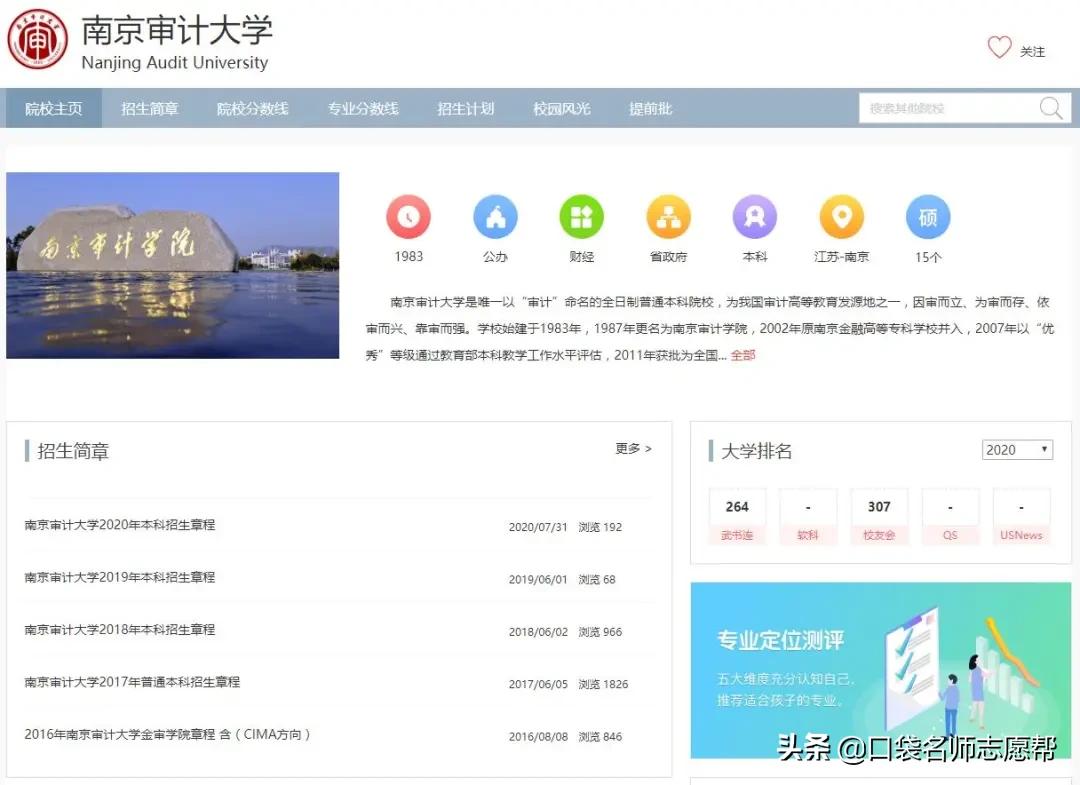The image size is (1080, 785).
Task: Click the blue building icon labeled 公办
Action: click(x=495, y=216)
